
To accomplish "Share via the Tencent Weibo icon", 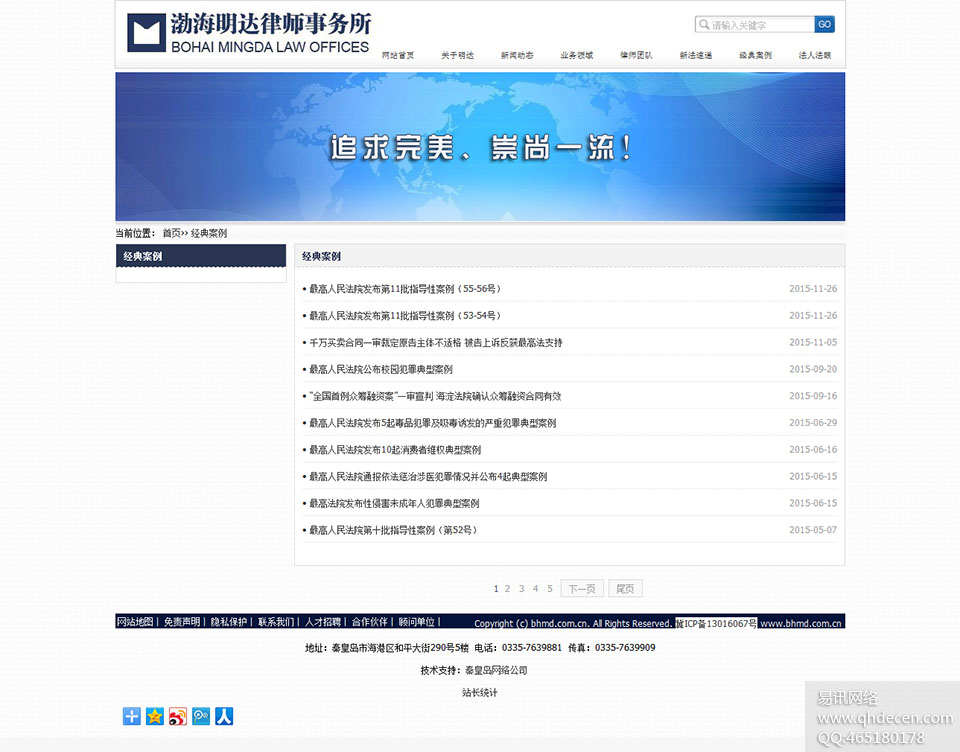I will [200, 716].
